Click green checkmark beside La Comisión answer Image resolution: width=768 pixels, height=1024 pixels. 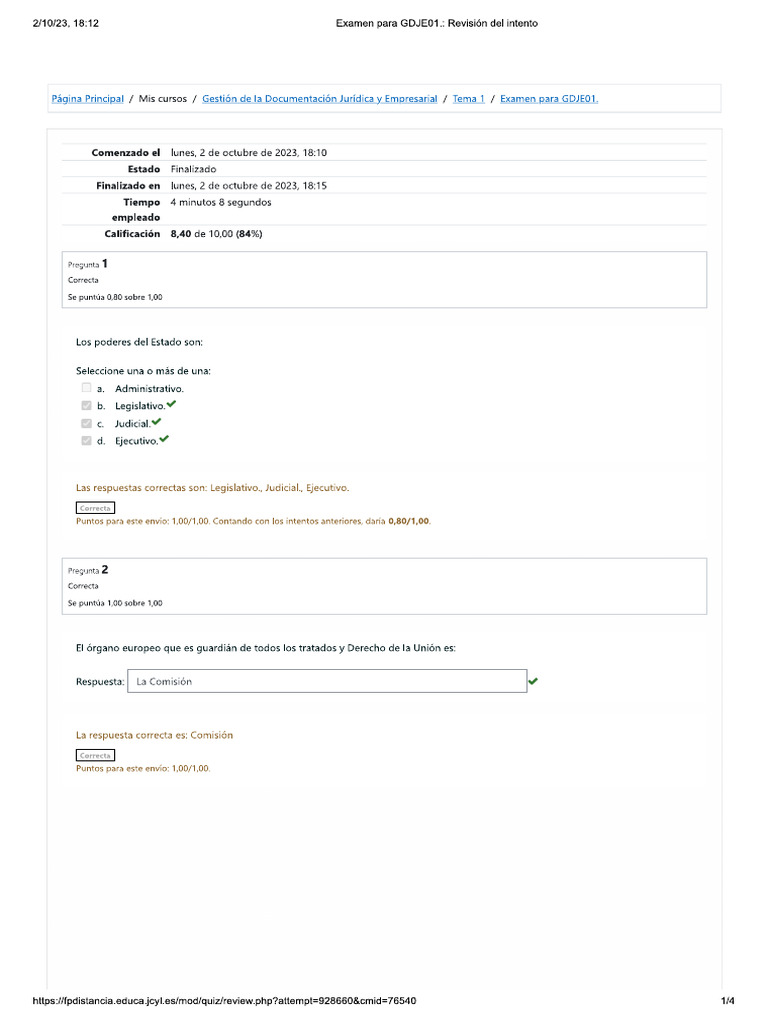pos(532,681)
